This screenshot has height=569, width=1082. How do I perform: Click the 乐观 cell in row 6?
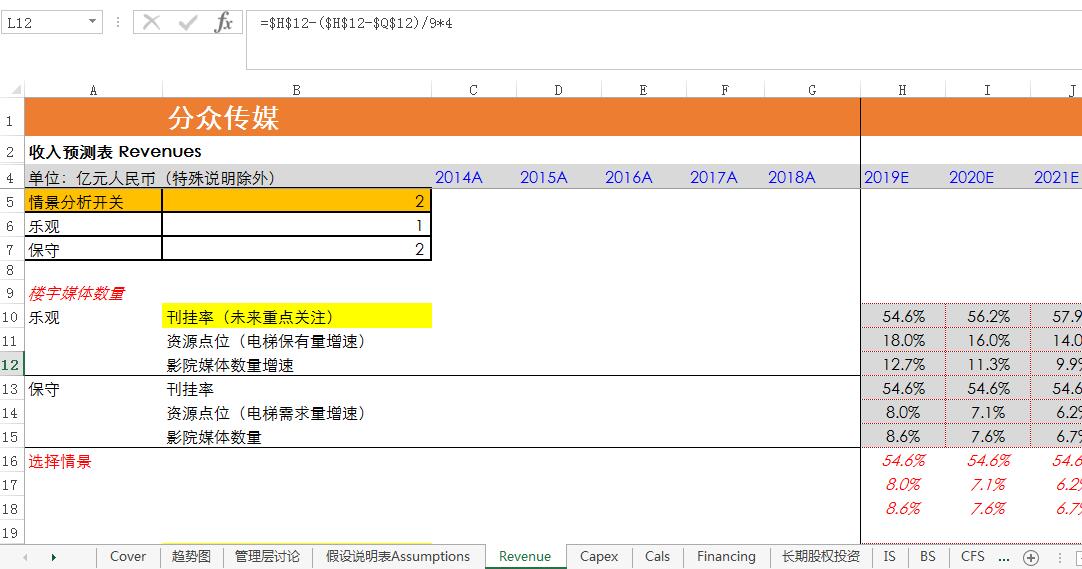click(x=93, y=226)
